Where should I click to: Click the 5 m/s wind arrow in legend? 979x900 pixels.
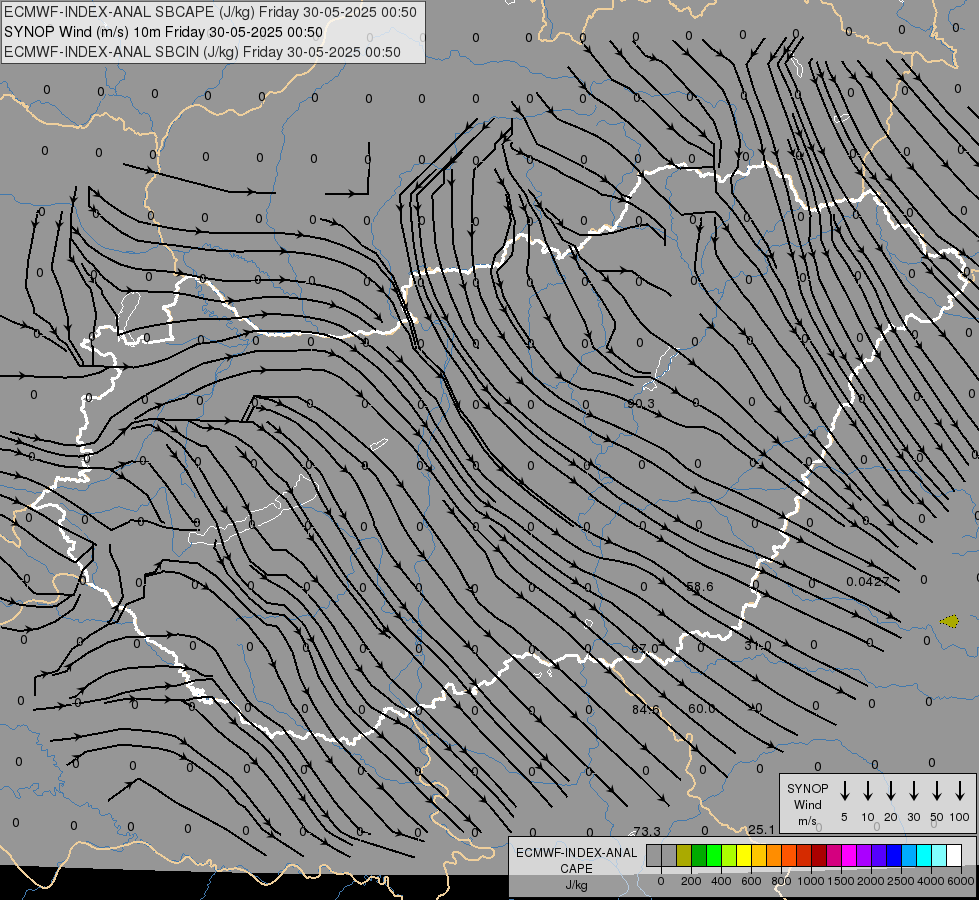tap(844, 790)
